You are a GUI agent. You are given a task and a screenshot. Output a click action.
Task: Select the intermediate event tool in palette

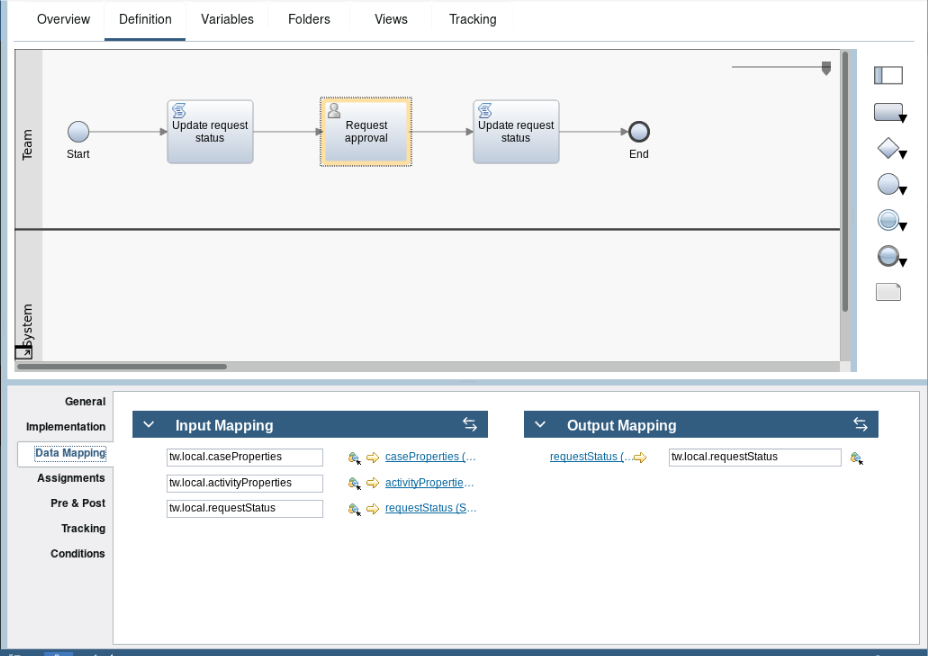point(887,220)
